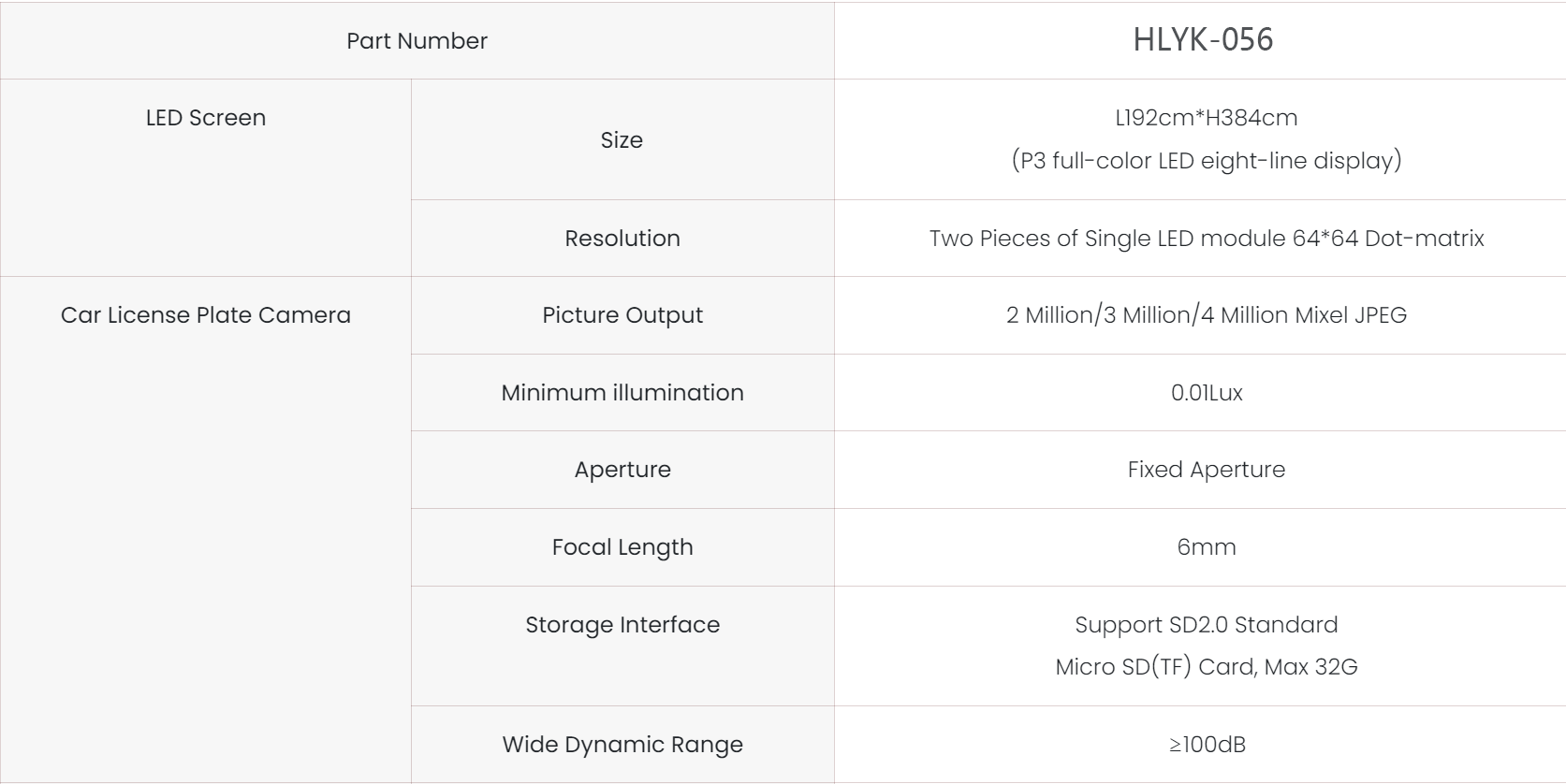Click the Picture Output label
The height and width of the screenshot is (784, 1566).
[622, 315]
